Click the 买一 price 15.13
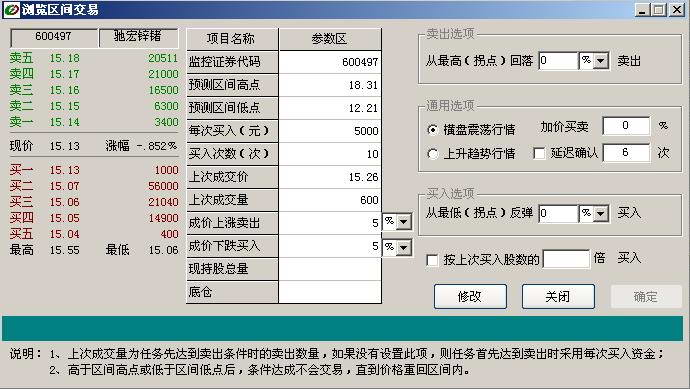 point(65,170)
